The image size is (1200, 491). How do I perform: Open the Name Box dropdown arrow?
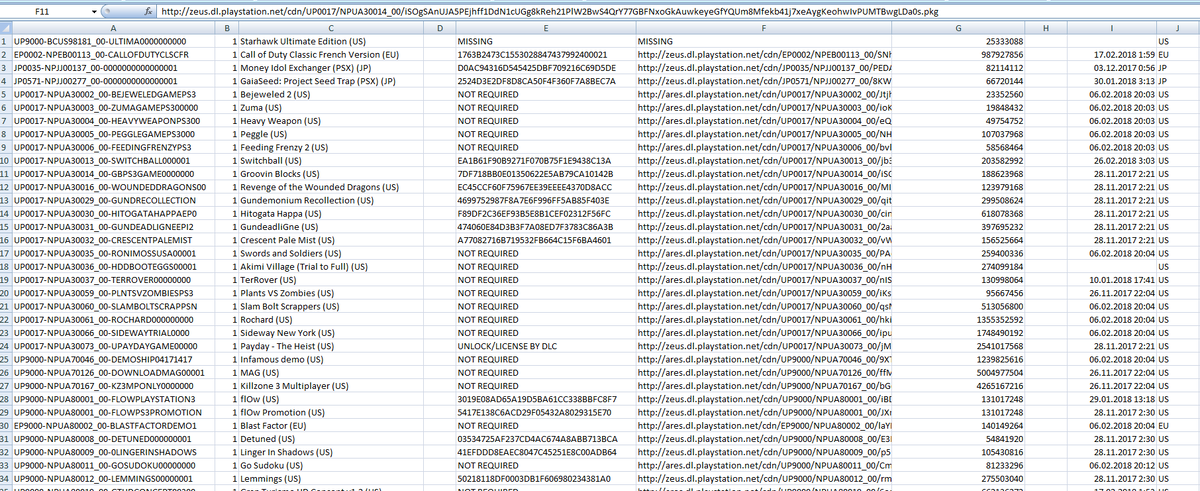(95, 11)
